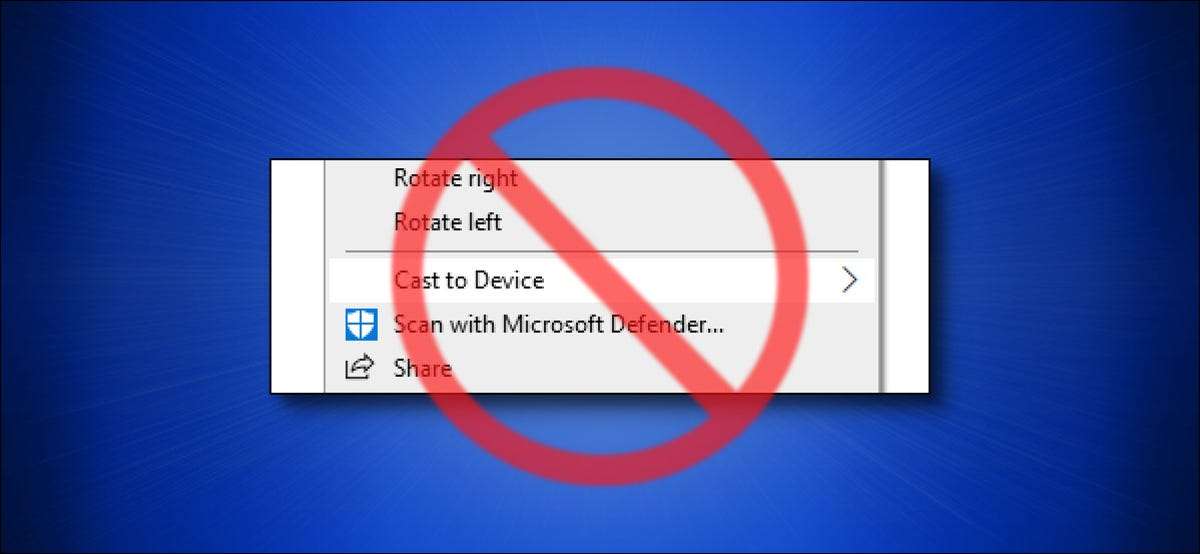The height and width of the screenshot is (554, 1200).
Task: Click white panel left of the context menu
Action: click(298, 276)
